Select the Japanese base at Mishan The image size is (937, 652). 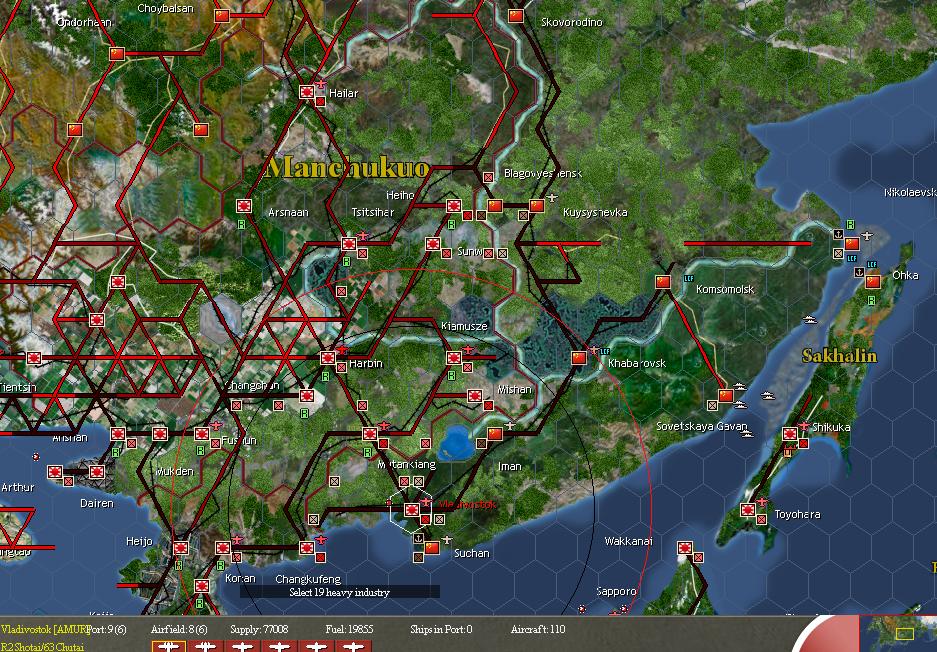point(475,396)
